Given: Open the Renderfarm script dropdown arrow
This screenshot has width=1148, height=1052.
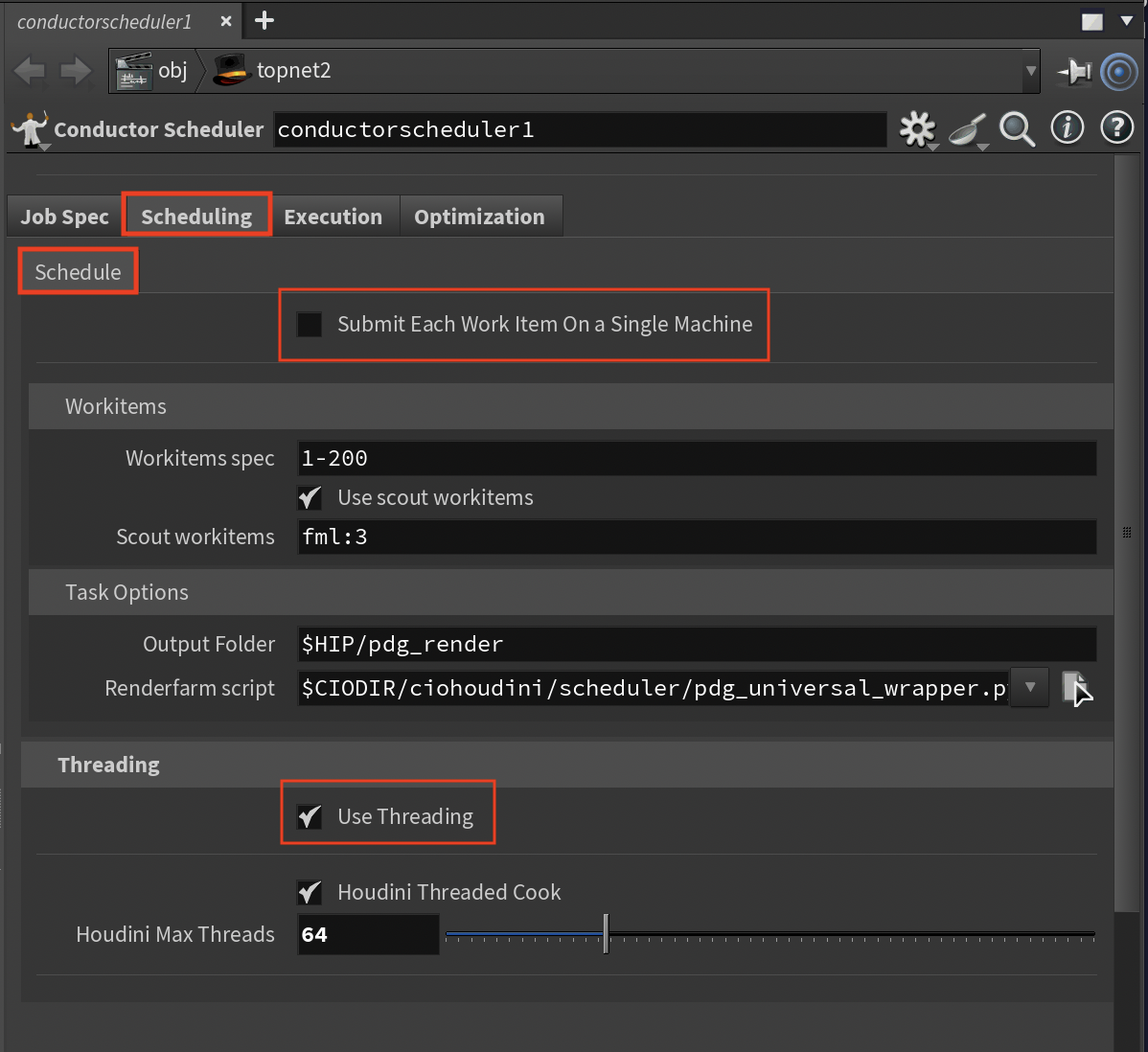Looking at the screenshot, I should pos(1030,687).
